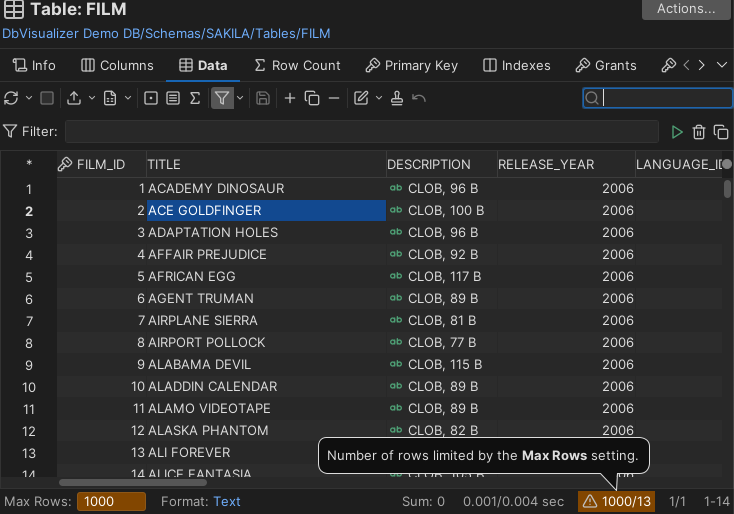Click the reload data icon
734x514 pixels.
[11, 98]
